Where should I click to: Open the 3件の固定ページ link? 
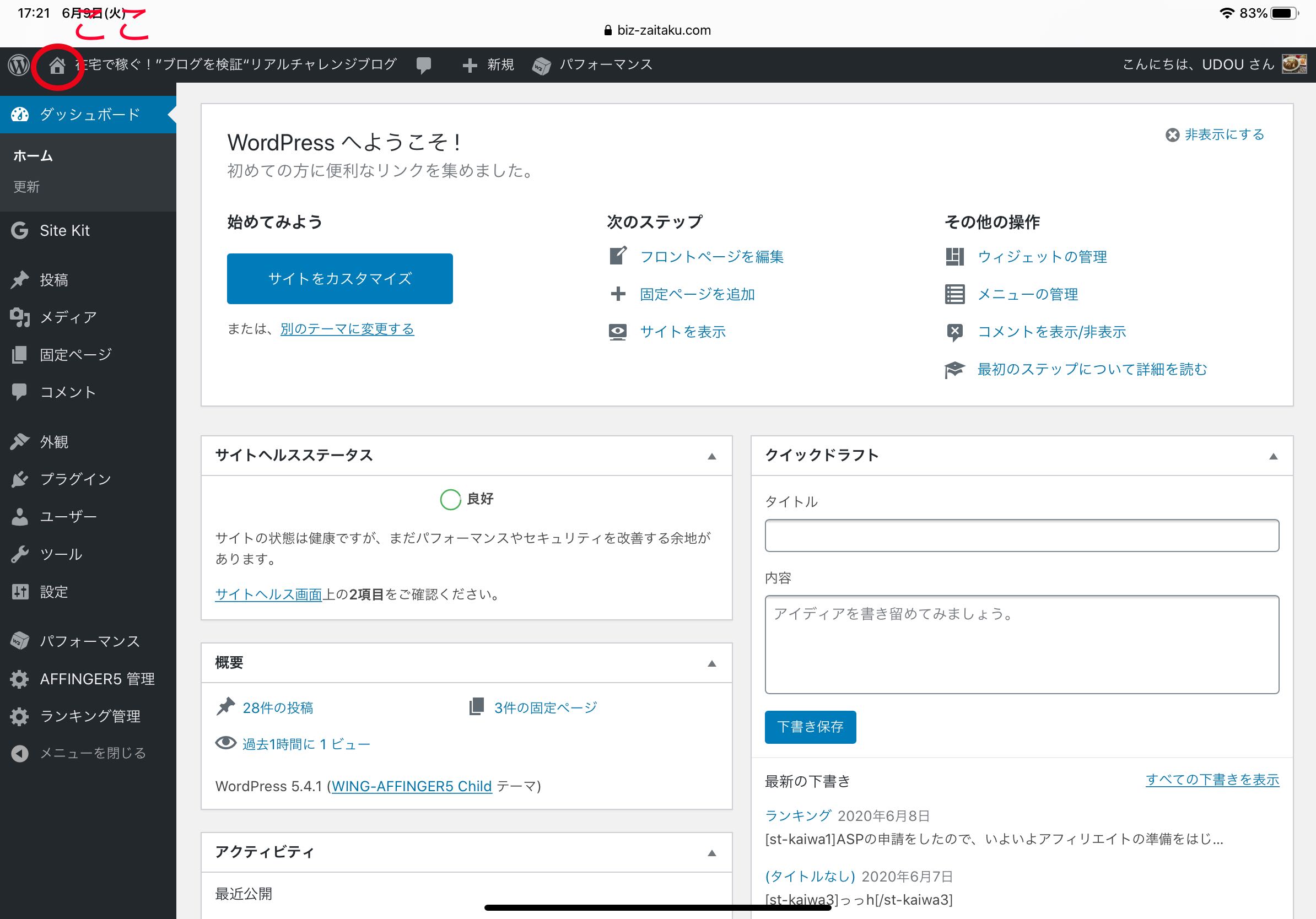[x=546, y=708]
